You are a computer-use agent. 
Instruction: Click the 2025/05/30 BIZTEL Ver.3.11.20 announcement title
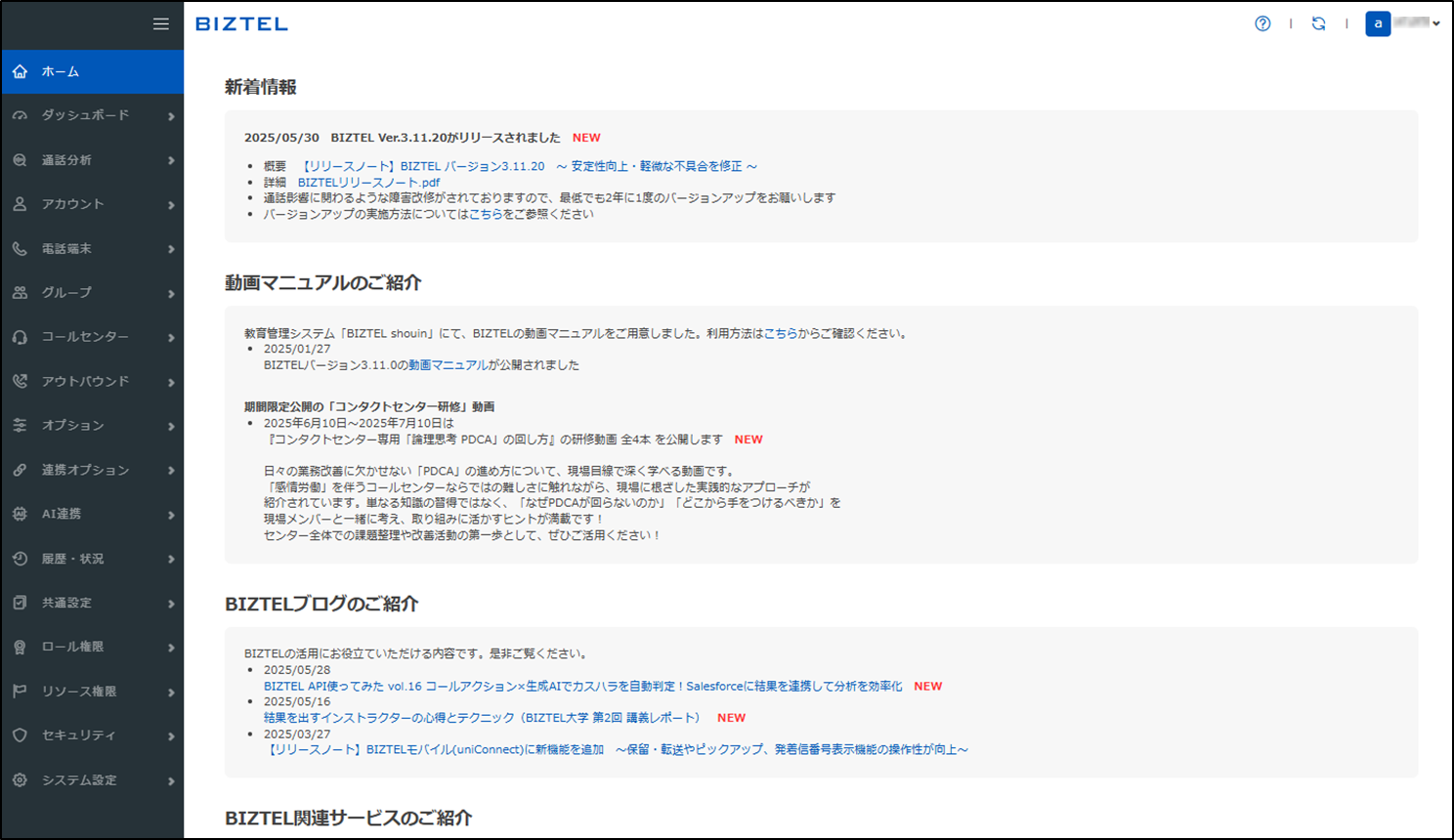coord(403,138)
